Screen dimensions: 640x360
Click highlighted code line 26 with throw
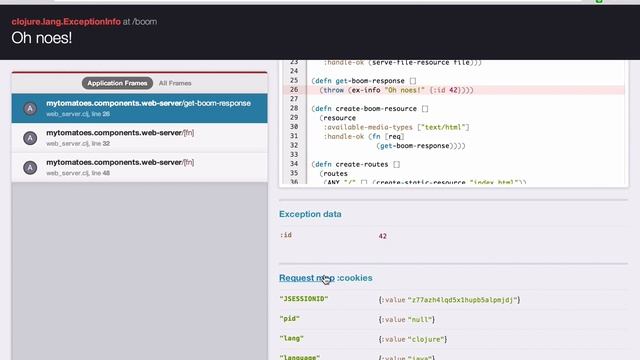pos(453,90)
